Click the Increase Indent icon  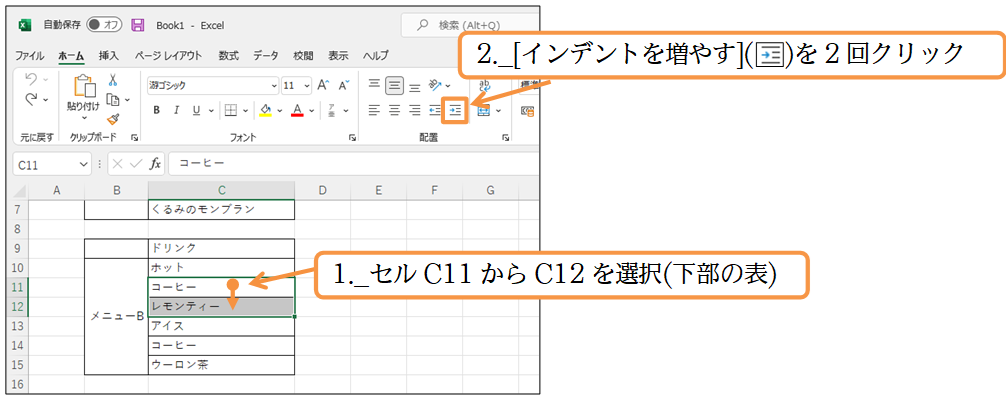click(455, 110)
